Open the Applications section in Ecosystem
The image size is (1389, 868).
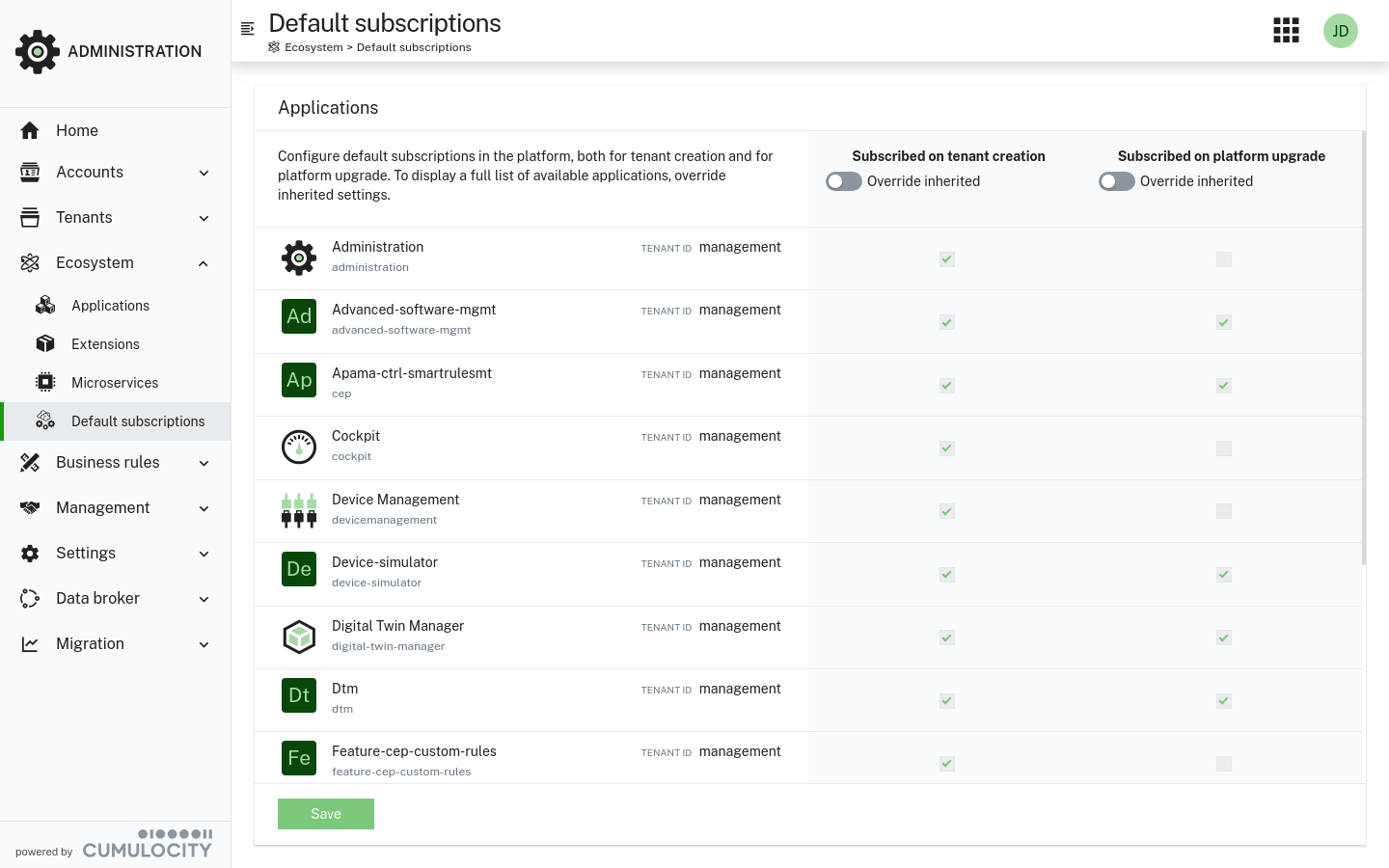tap(110, 306)
